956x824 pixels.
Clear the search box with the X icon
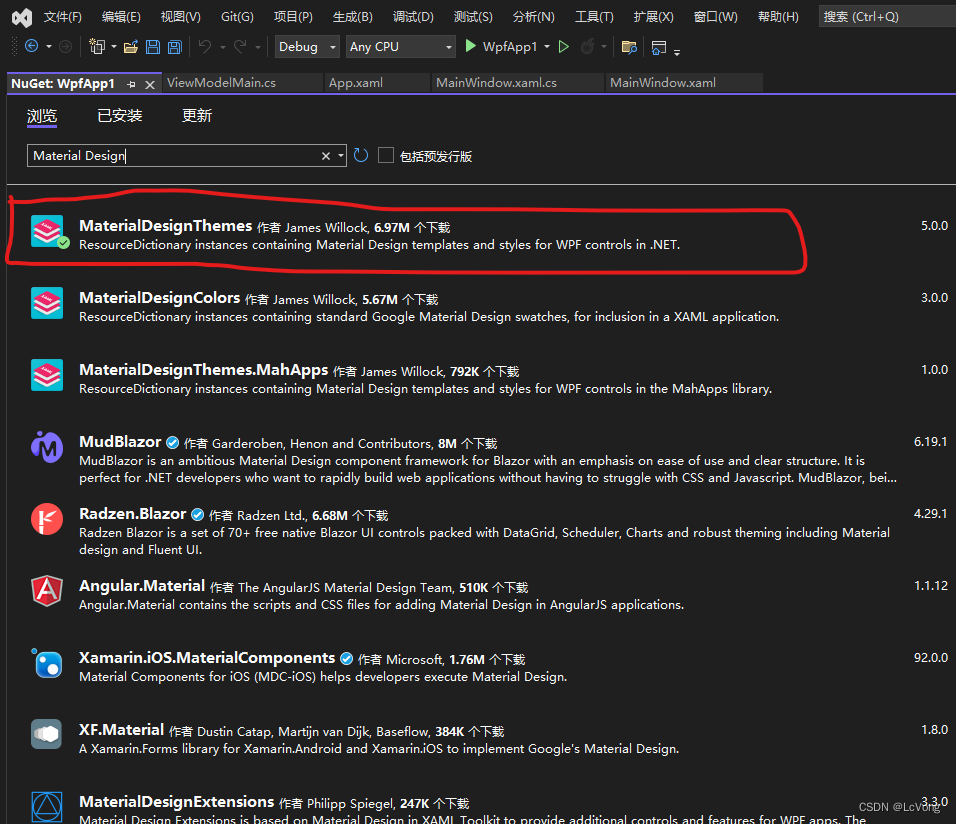pos(326,155)
